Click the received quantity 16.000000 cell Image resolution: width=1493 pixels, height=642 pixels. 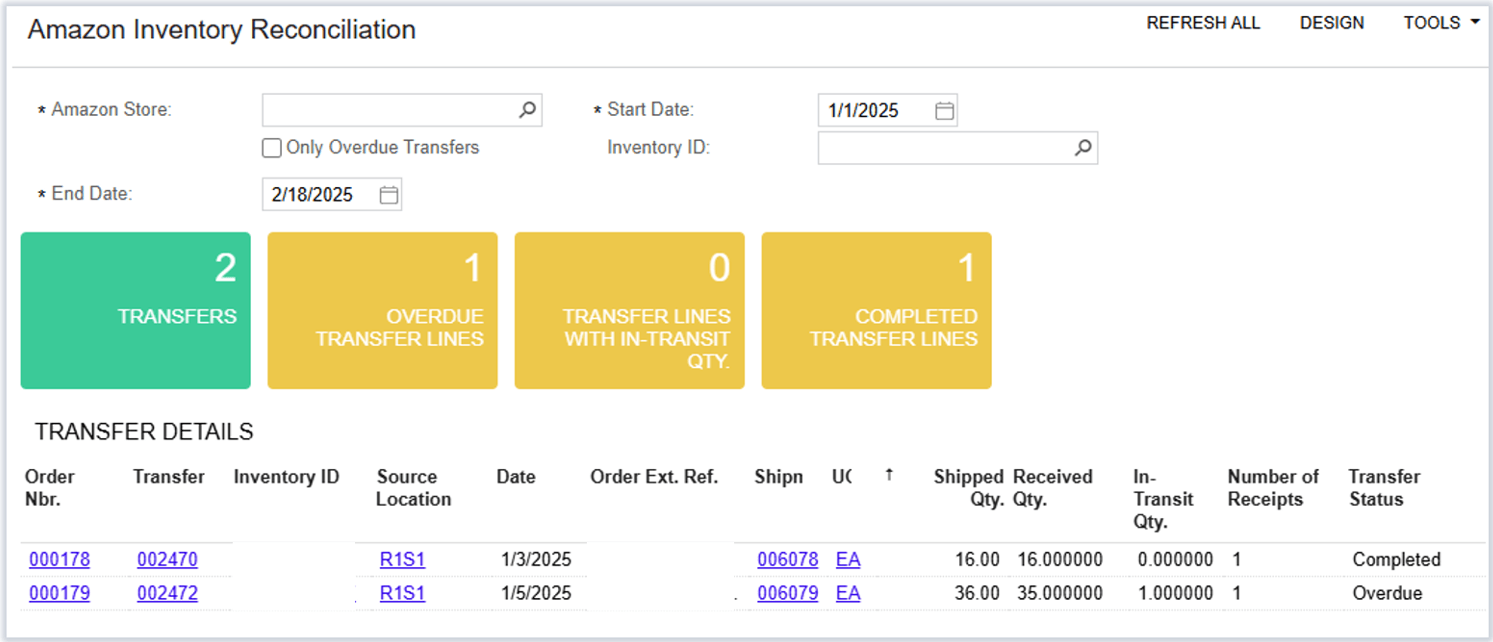click(1060, 559)
